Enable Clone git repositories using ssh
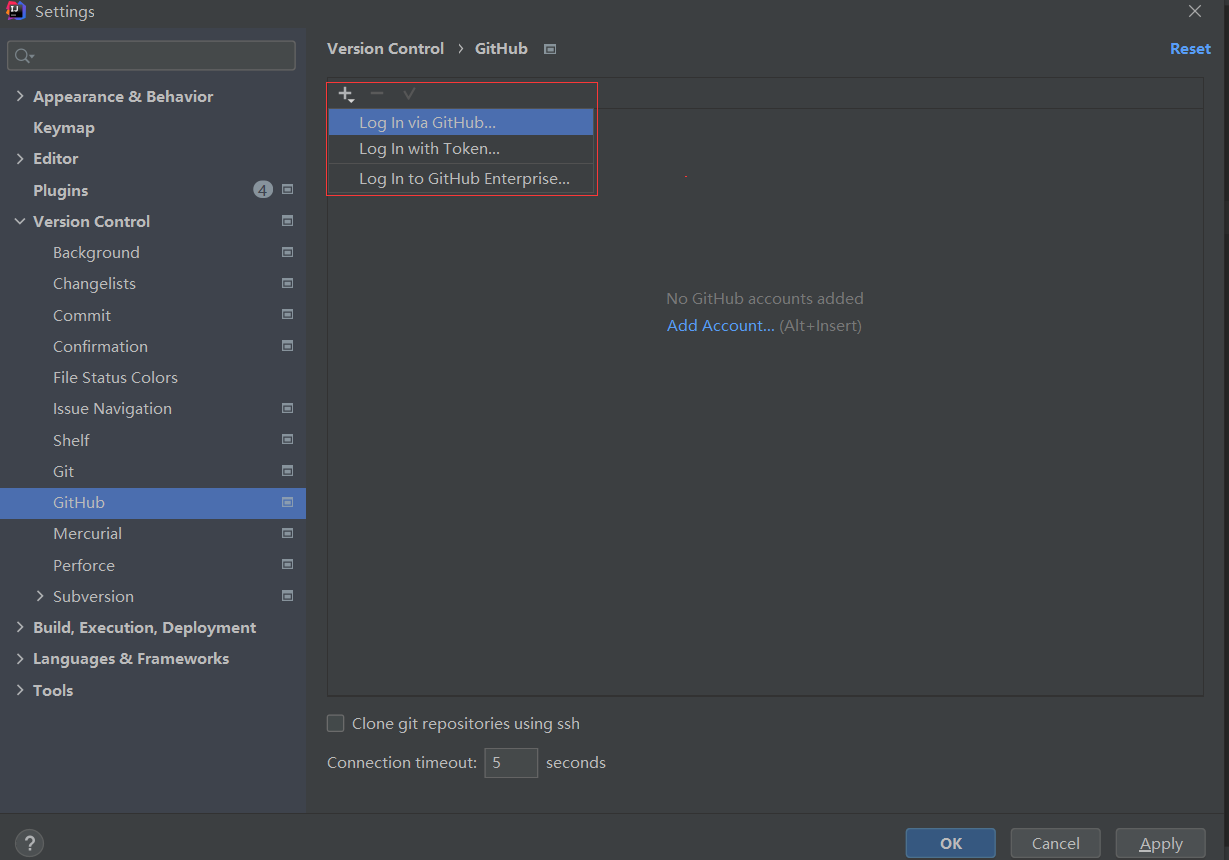 pos(336,723)
